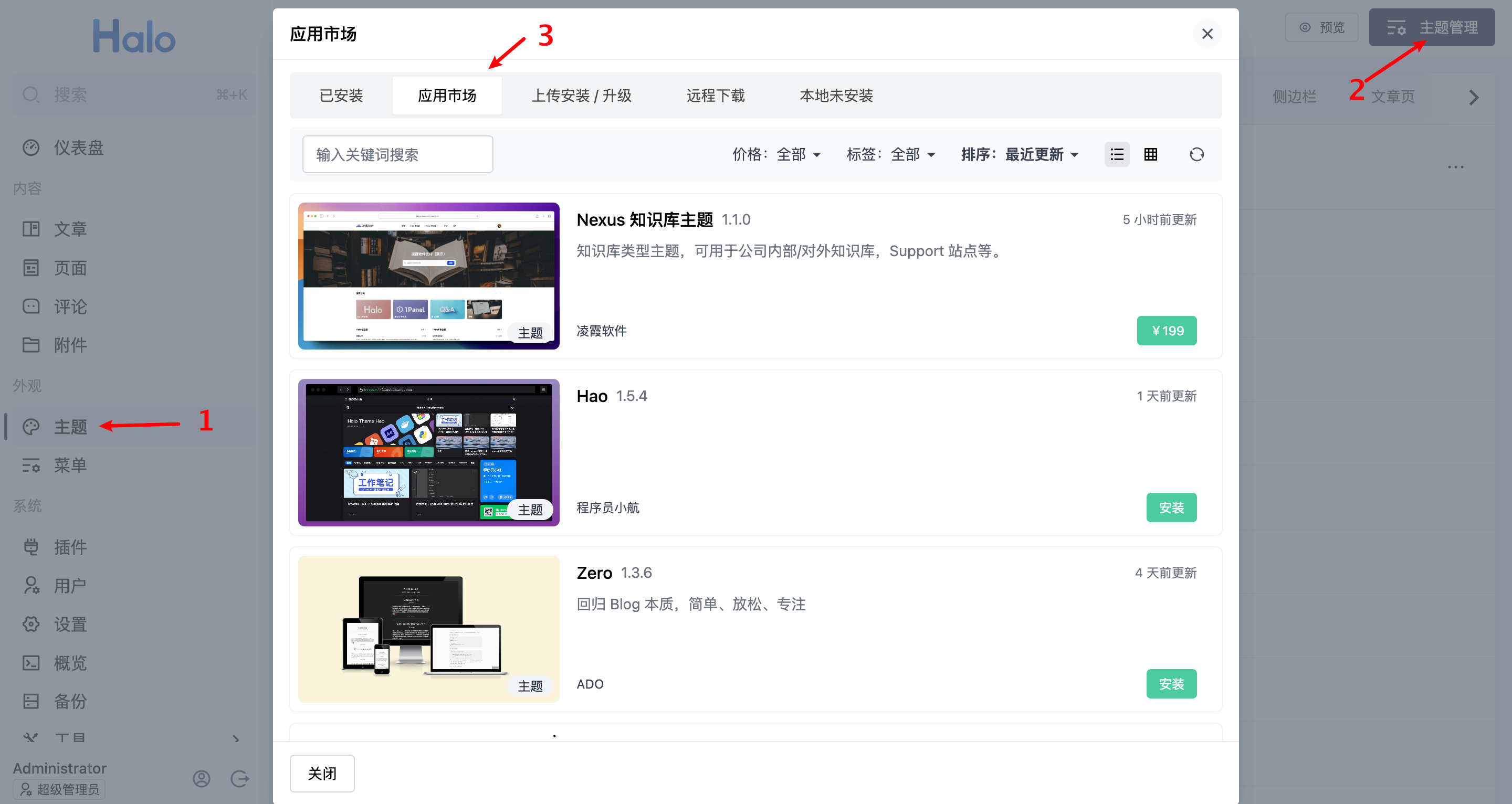Click author name ADO
This screenshot has width=1512, height=804.
pyautogui.click(x=590, y=684)
